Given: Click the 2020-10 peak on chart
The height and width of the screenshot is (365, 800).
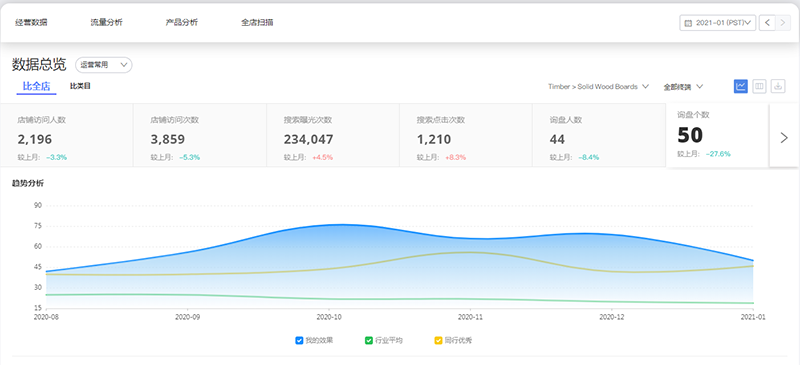Looking at the screenshot, I should pyautogui.click(x=340, y=225).
